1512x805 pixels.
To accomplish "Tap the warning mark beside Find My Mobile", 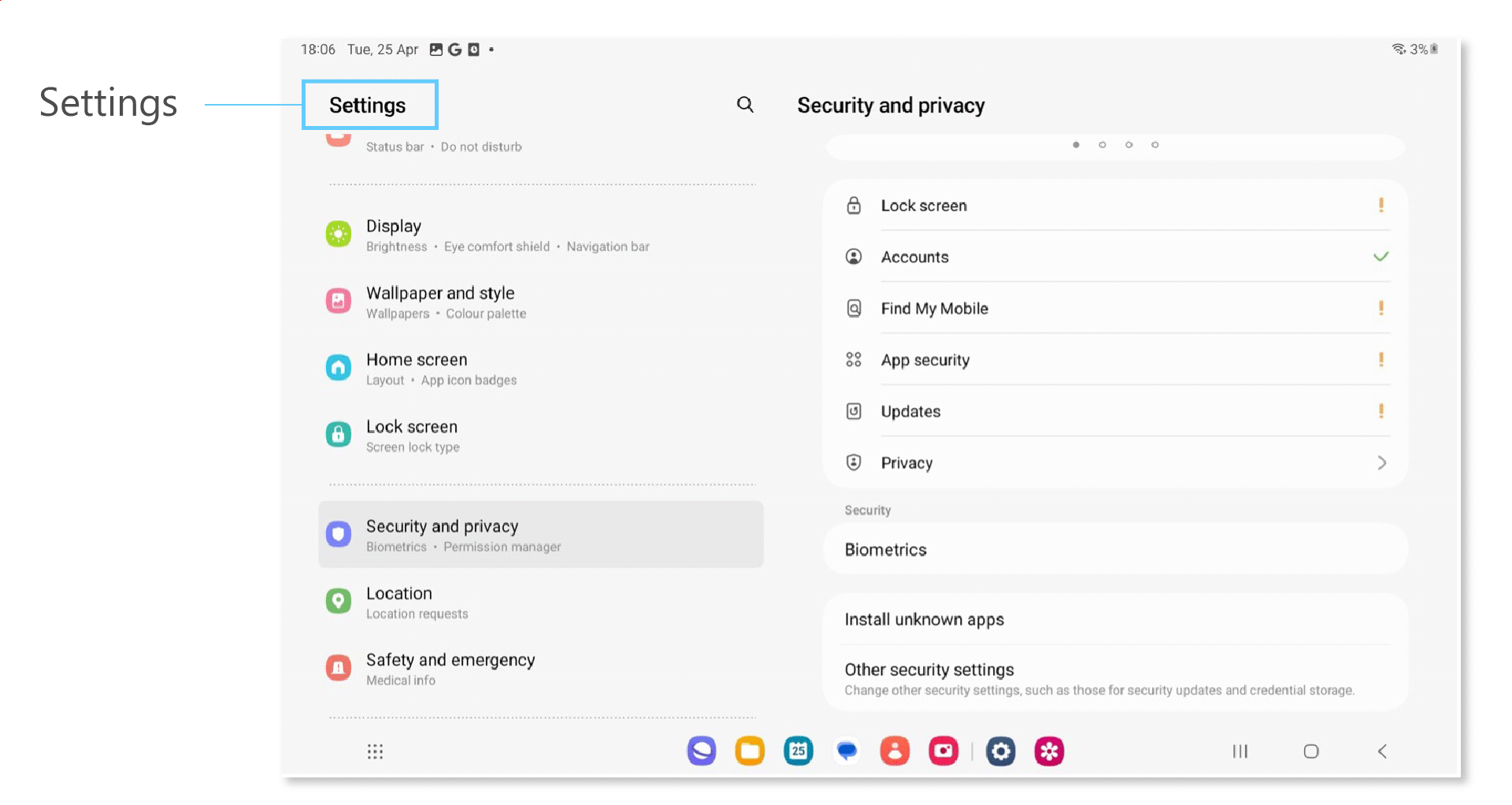I will click(x=1381, y=308).
